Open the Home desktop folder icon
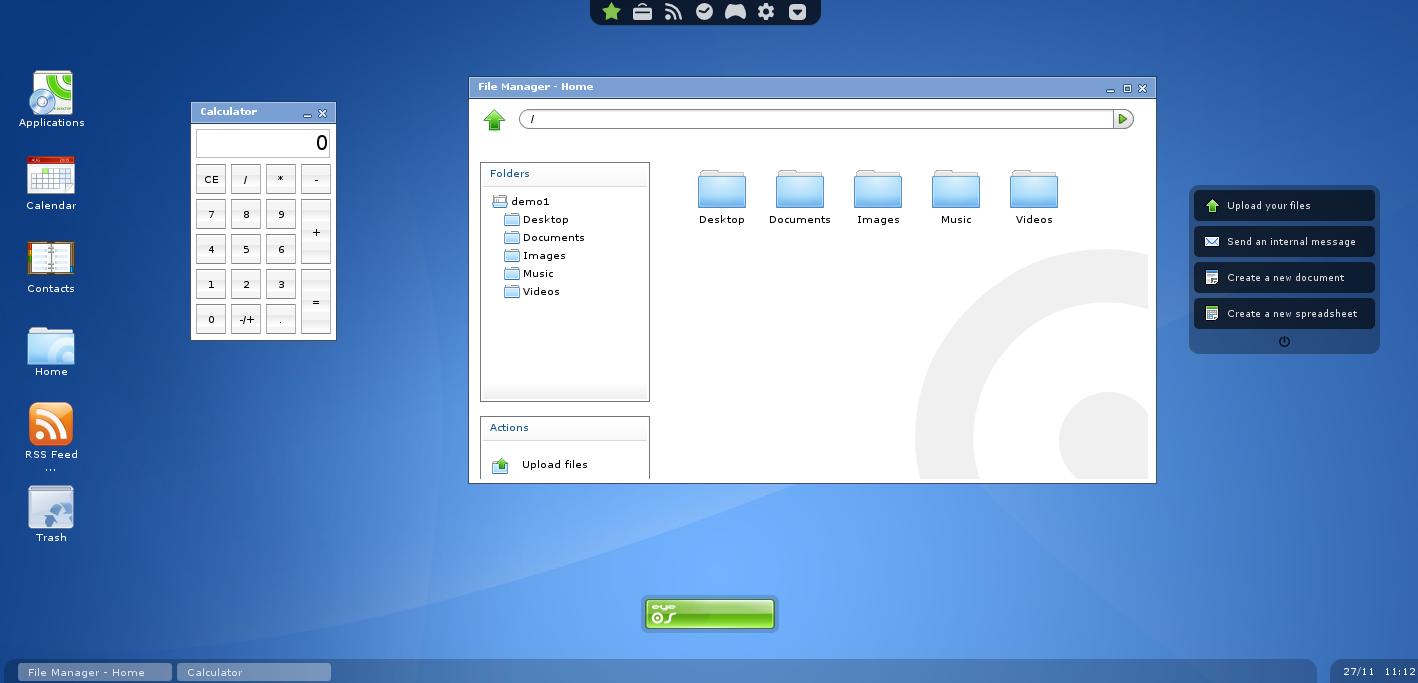1418x683 pixels. point(51,345)
